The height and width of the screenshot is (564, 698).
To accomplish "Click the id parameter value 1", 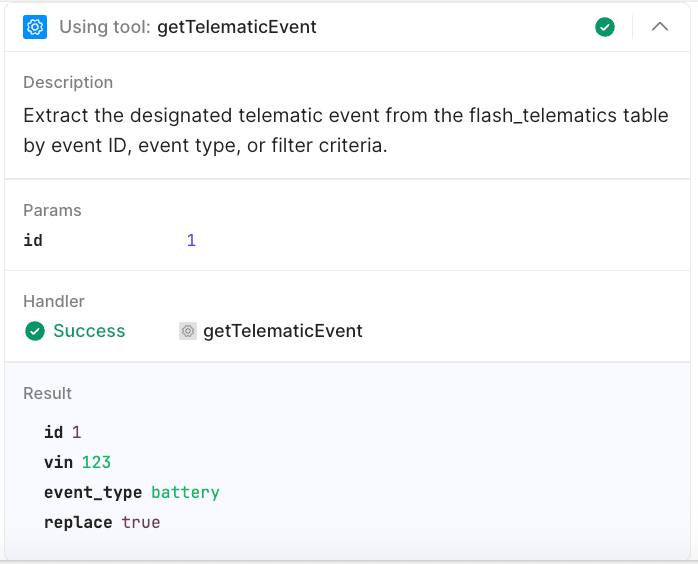I will point(191,240).
